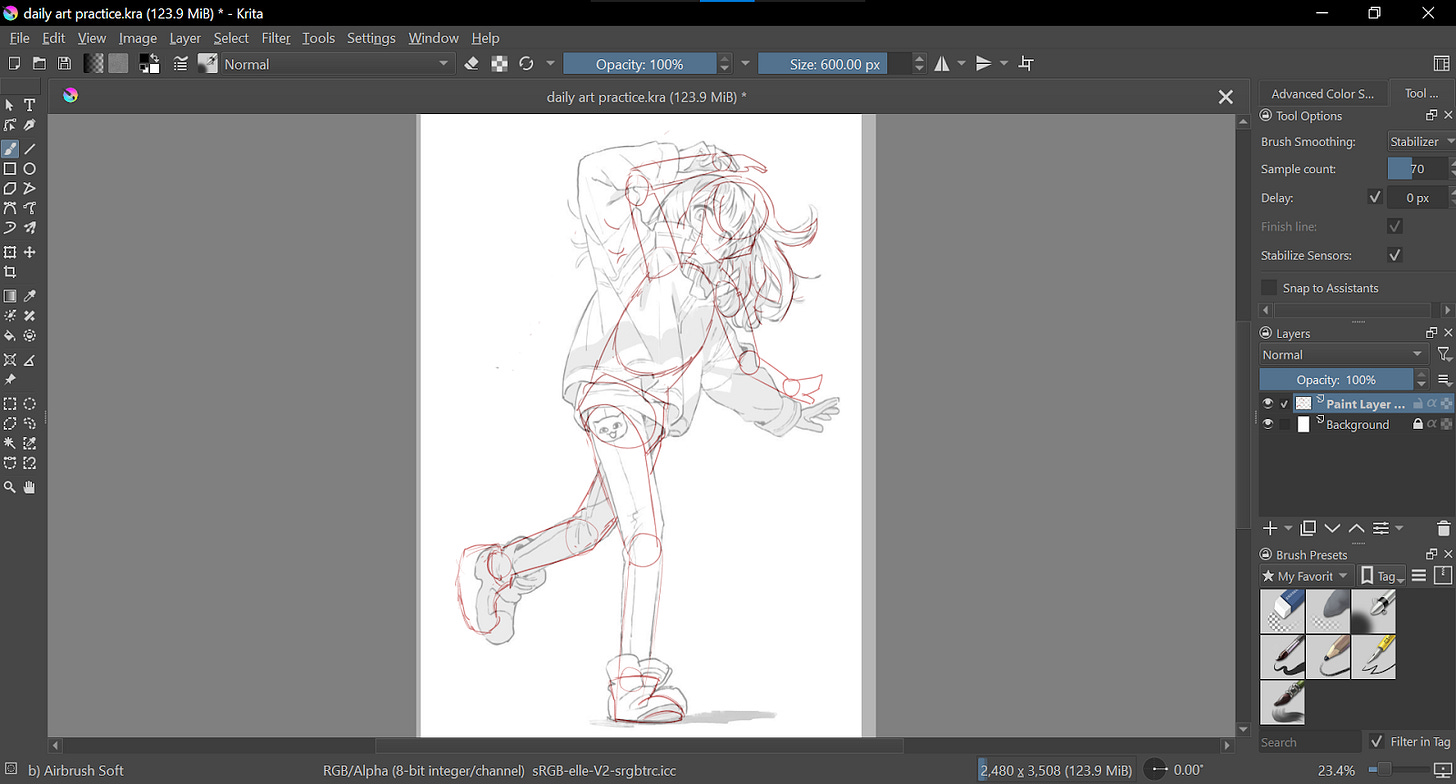
Task: Select the Freehand Brush tool
Action: 10,149
